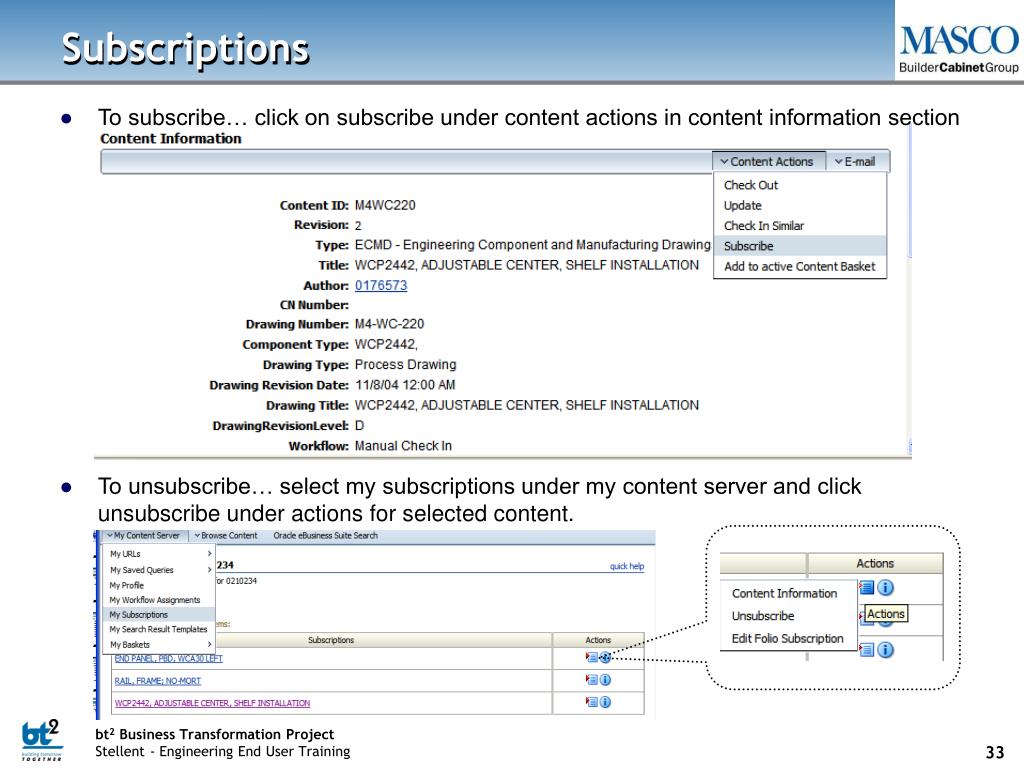Click Drawing Type value Process Drawing
Screen dimensions: 1024x768
(406, 364)
